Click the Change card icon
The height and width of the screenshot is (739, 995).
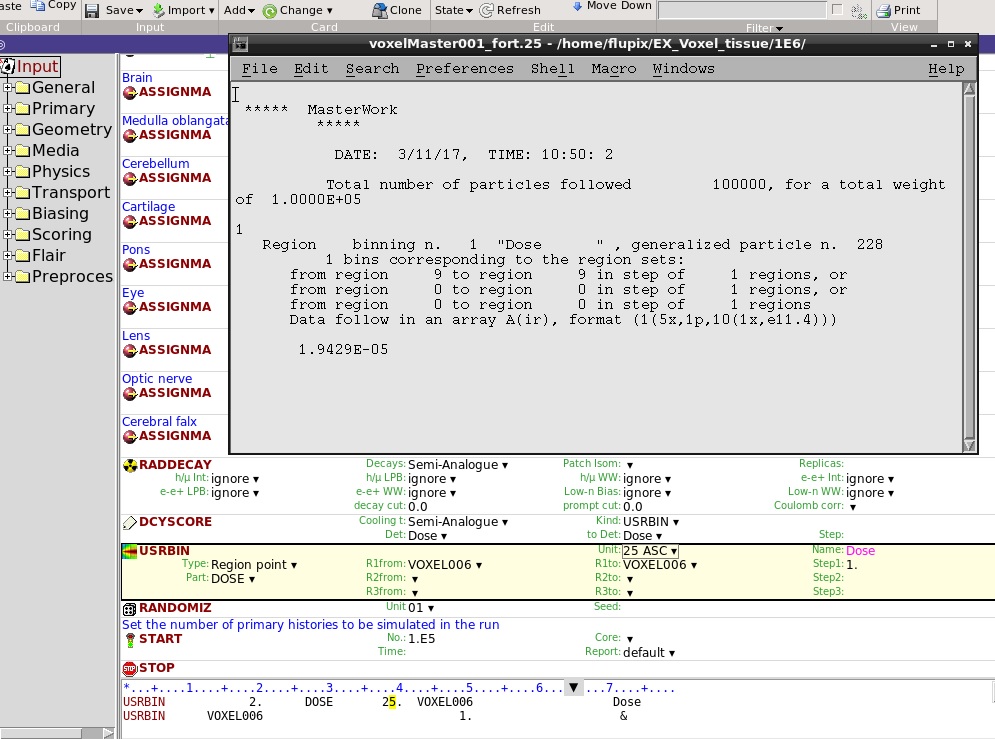coord(270,11)
